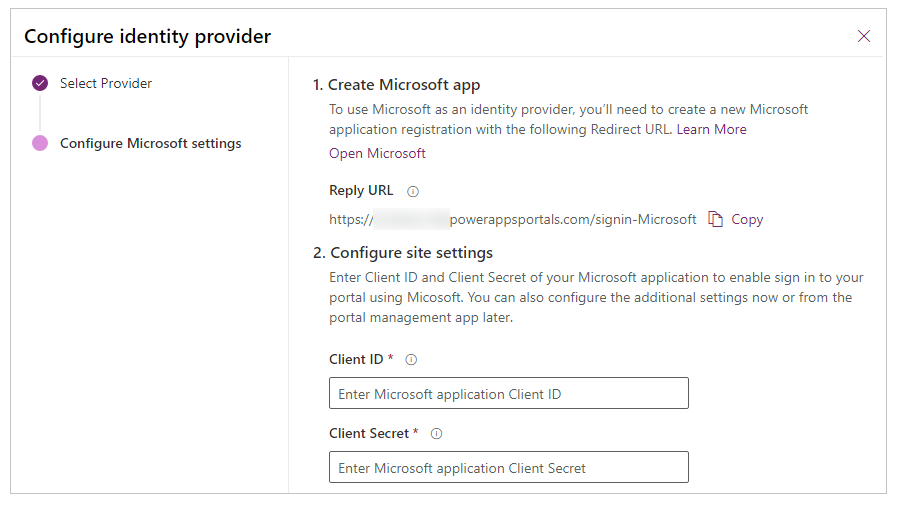Click the '1. Create Microsoft app' heading
901x513 pixels.
(x=396, y=85)
